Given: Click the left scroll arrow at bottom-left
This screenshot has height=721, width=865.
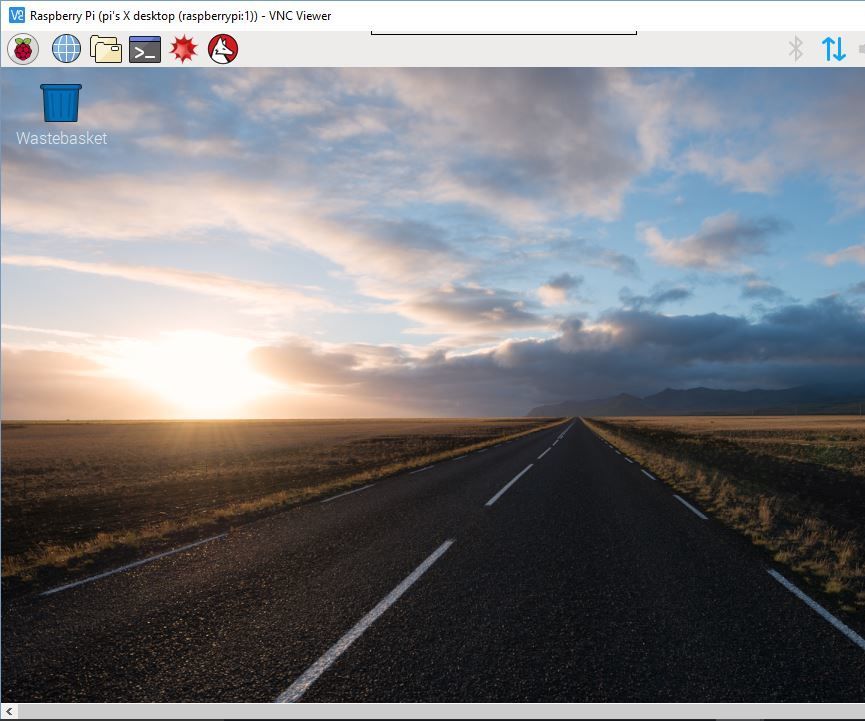Looking at the screenshot, I should click(x=8, y=710).
